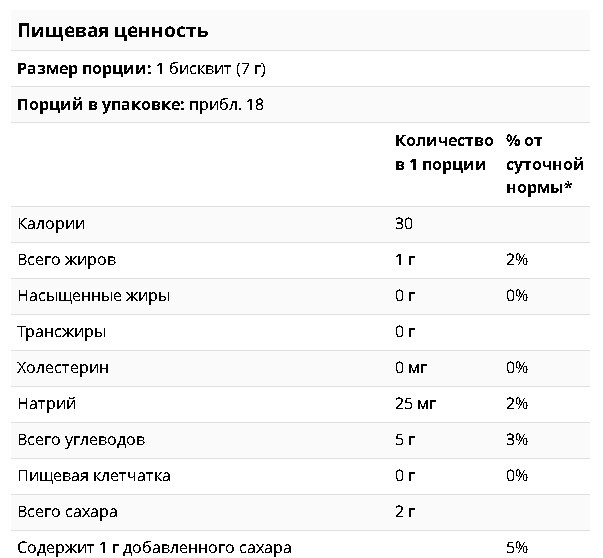Click the Количество в 1 порции header
The width and height of the screenshot is (603, 558).
click(444, 153)
